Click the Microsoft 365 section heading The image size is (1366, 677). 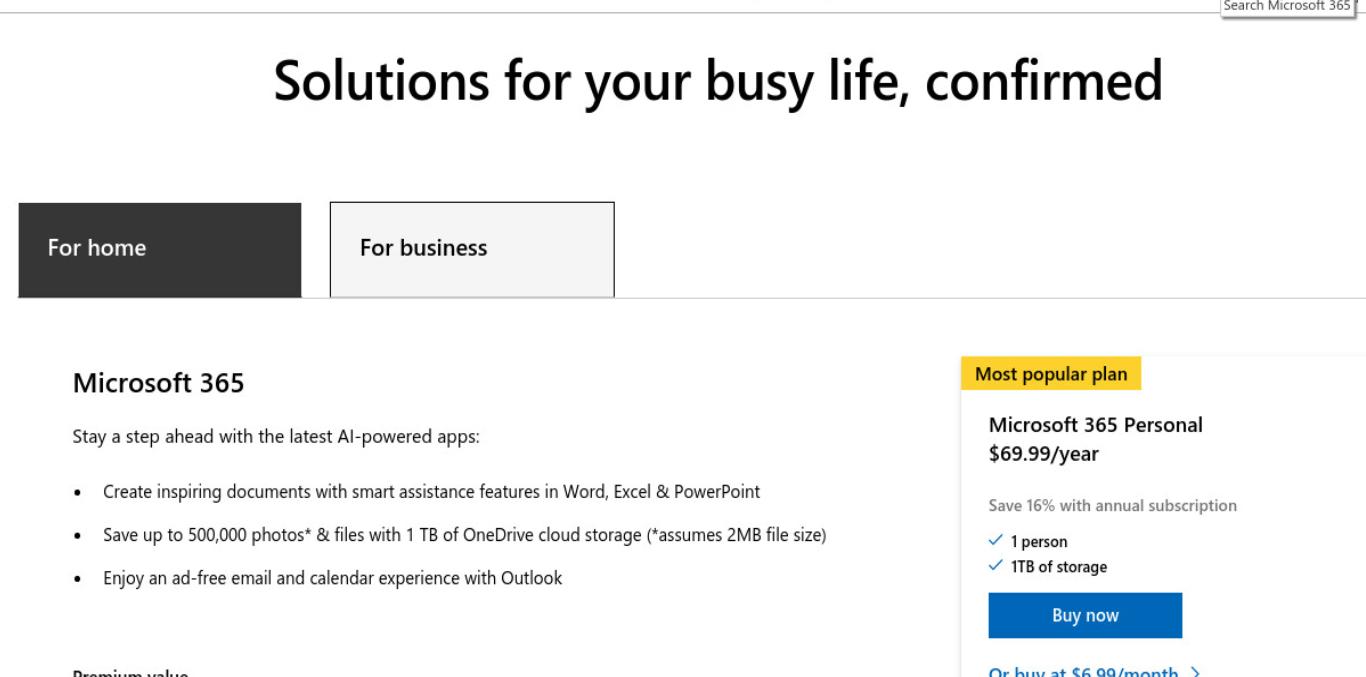(159, 383)
